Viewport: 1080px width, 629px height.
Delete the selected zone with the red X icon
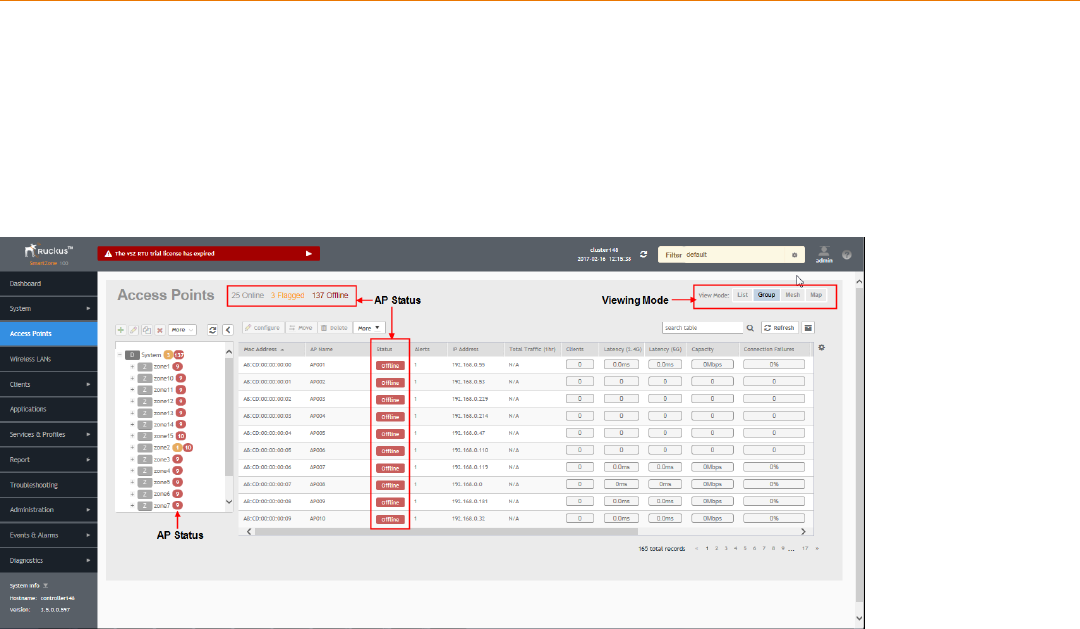(x=160, y=330)
